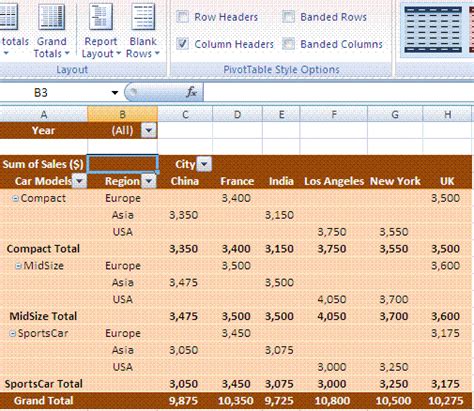
Task: Open the Grand Totals layout menu
Action: tap(51, 31)
